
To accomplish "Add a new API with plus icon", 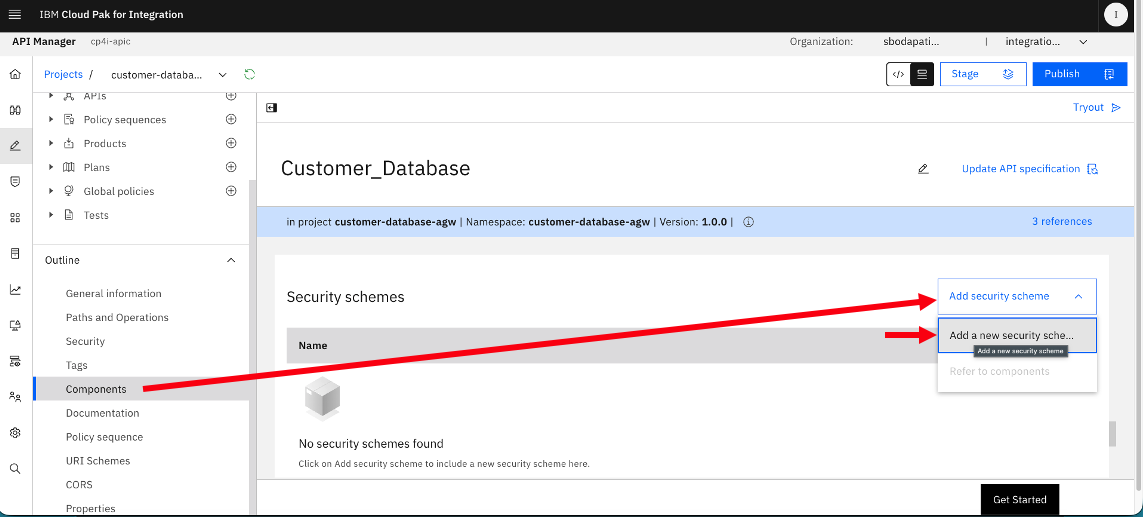I will (231, 96).
